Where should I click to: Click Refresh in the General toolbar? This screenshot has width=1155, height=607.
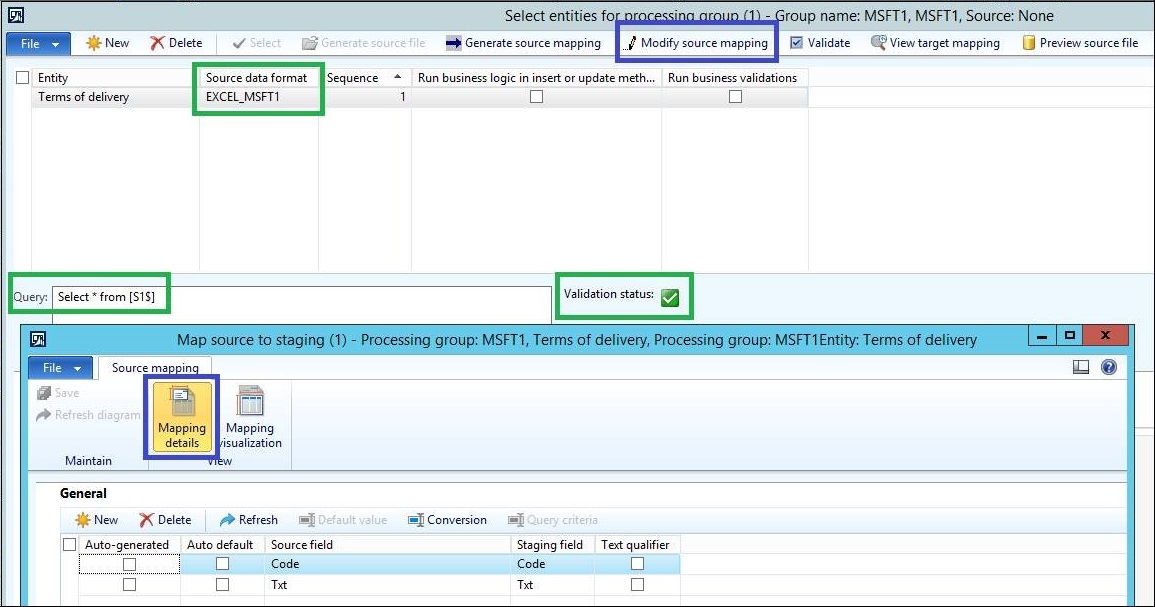pyautogui.click(x=248, y=520)
